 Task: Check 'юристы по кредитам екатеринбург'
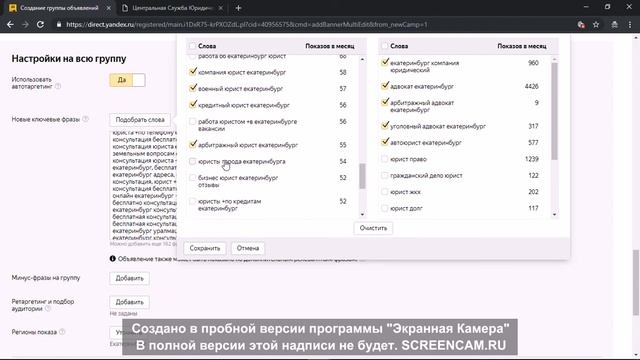[x=193, y=201]
